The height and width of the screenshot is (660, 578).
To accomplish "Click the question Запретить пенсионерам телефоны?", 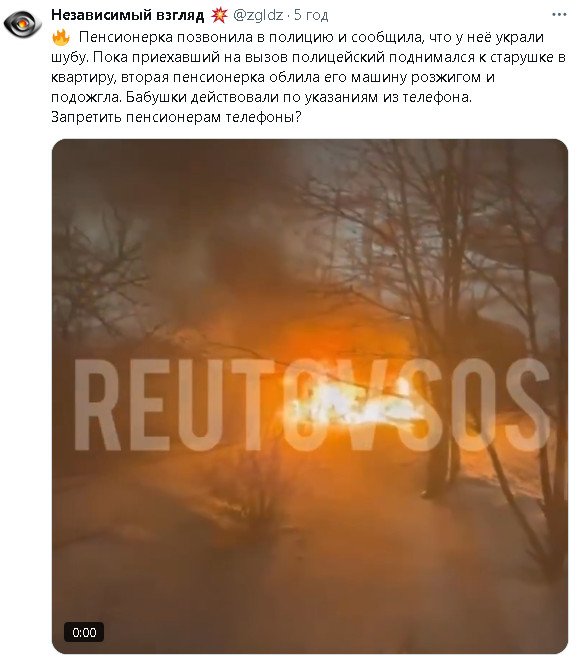I will pos(176,117).
